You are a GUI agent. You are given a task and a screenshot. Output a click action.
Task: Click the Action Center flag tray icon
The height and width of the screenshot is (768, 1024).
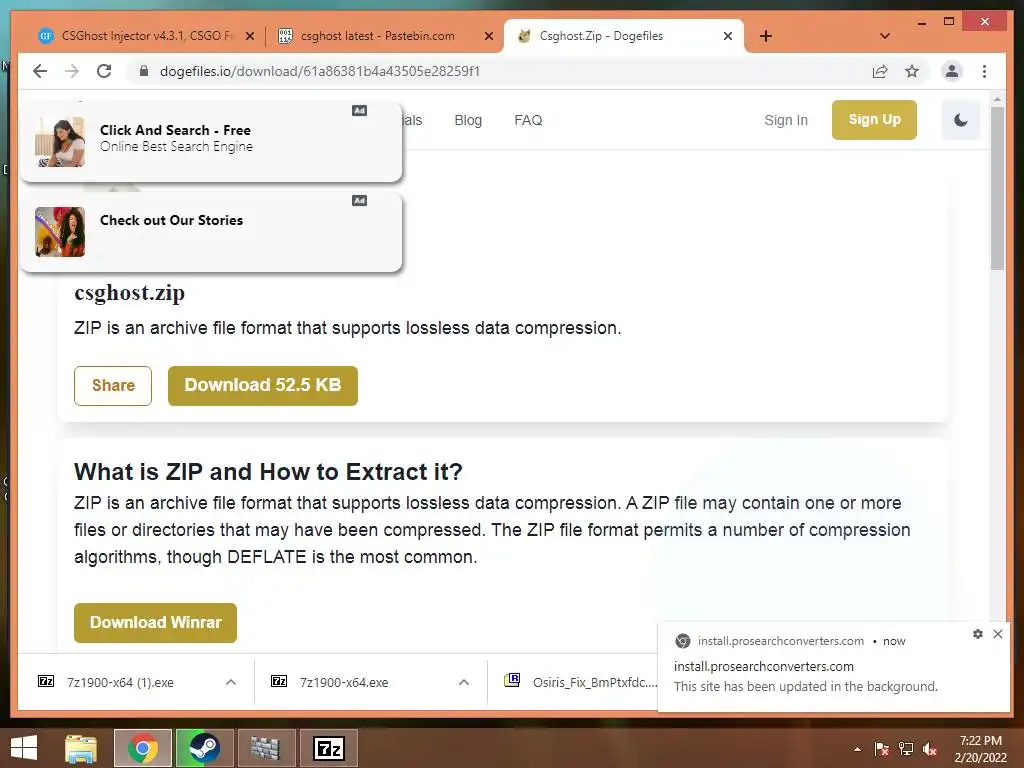pyautogui.click(x=881, y=749)
